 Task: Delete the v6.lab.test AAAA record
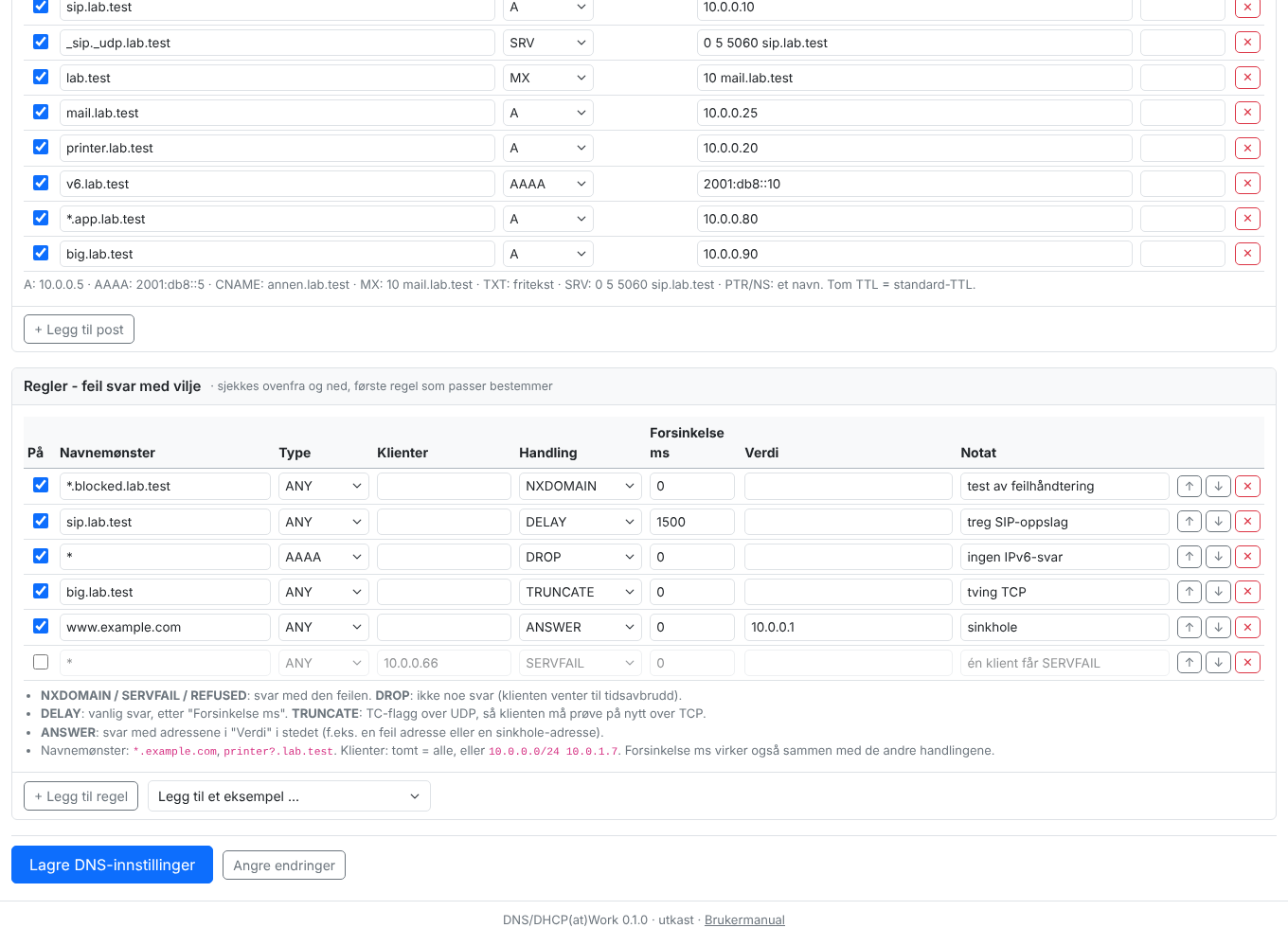1247,184
